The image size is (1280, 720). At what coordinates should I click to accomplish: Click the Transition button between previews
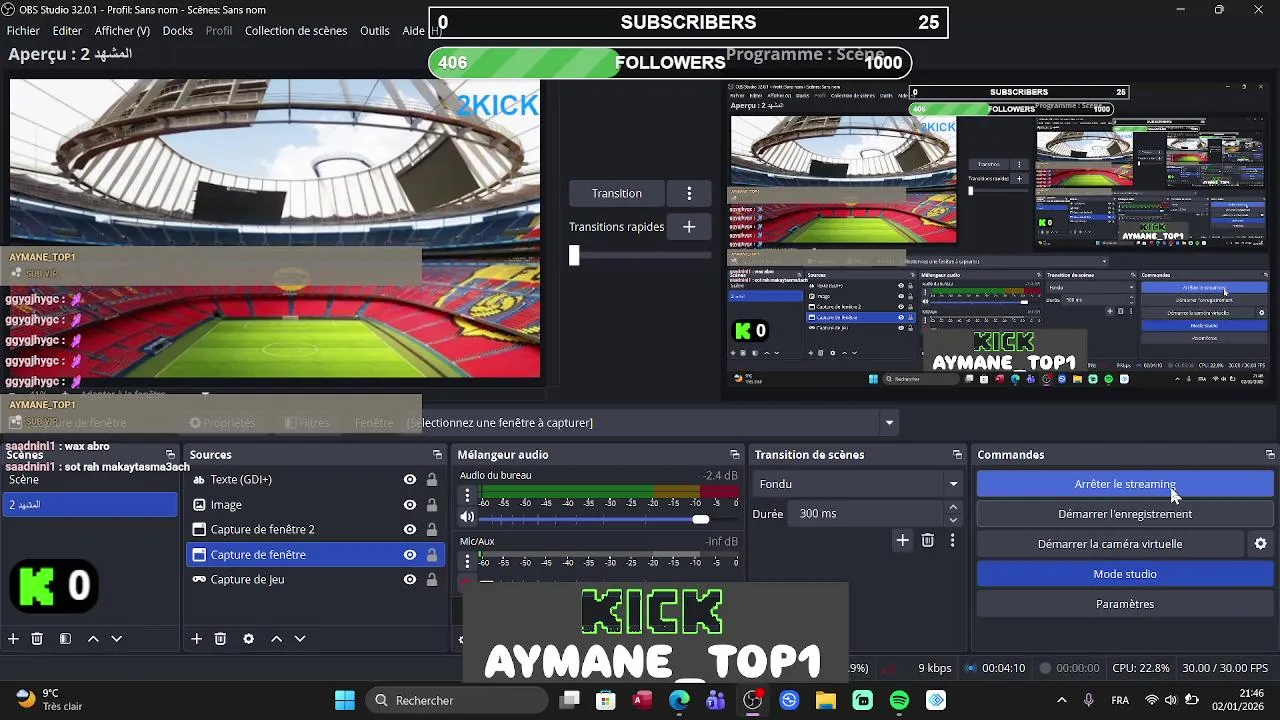point(616,193)
